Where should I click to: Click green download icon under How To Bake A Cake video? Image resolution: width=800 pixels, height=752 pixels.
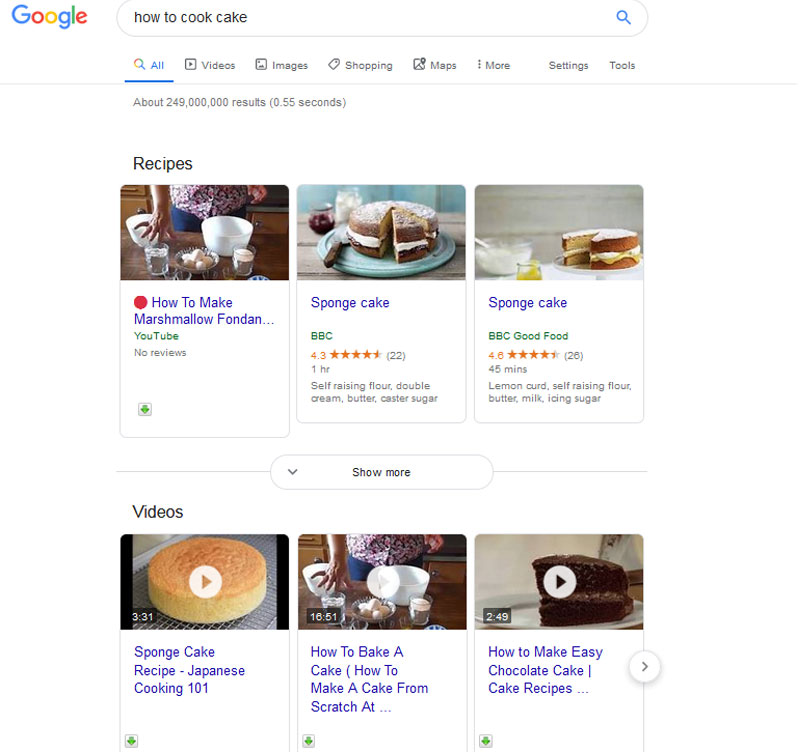coord(308,741)
